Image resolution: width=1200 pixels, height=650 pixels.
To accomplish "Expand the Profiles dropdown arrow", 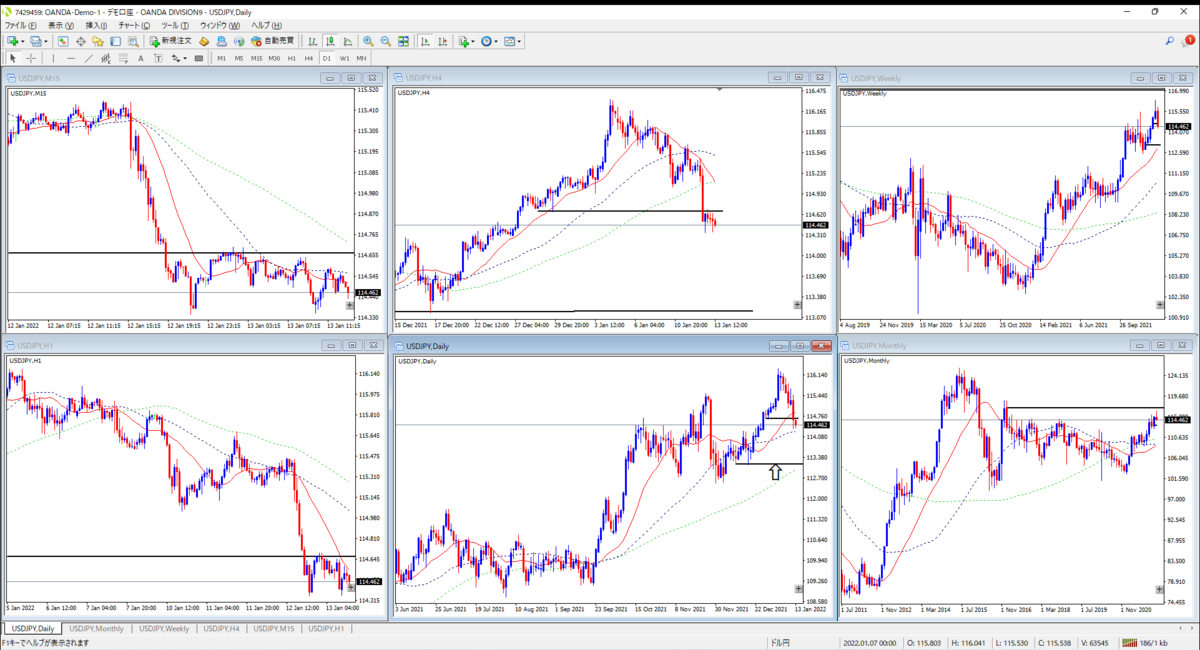I will coord(47,41).
